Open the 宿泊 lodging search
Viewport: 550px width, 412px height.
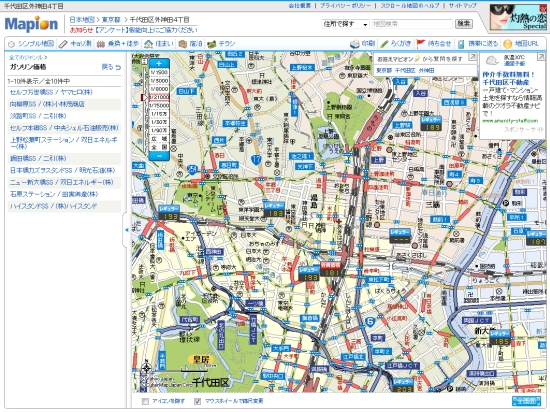point(190,44)
